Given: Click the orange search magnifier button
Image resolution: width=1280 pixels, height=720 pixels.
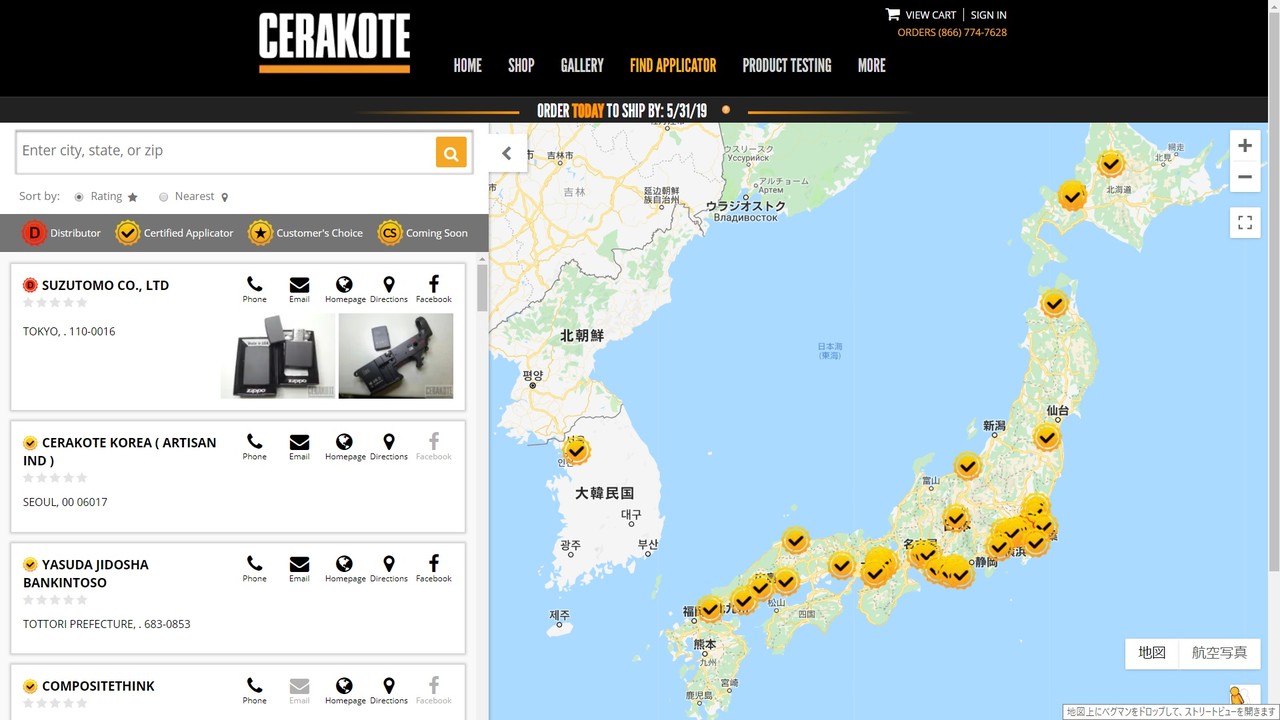Looking at the screenshot, I should [451, 152].
